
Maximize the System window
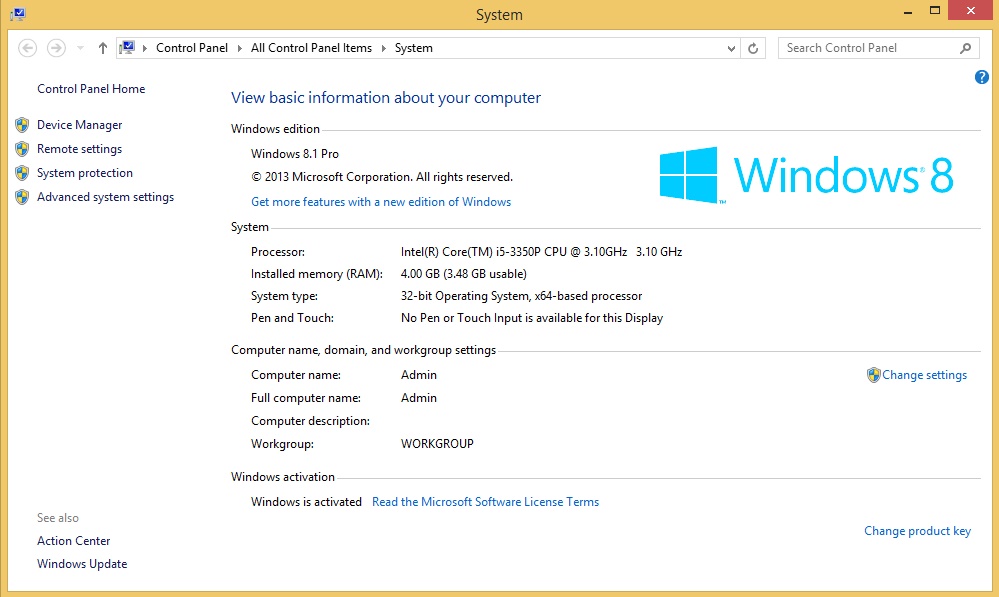tap(935, 10)
